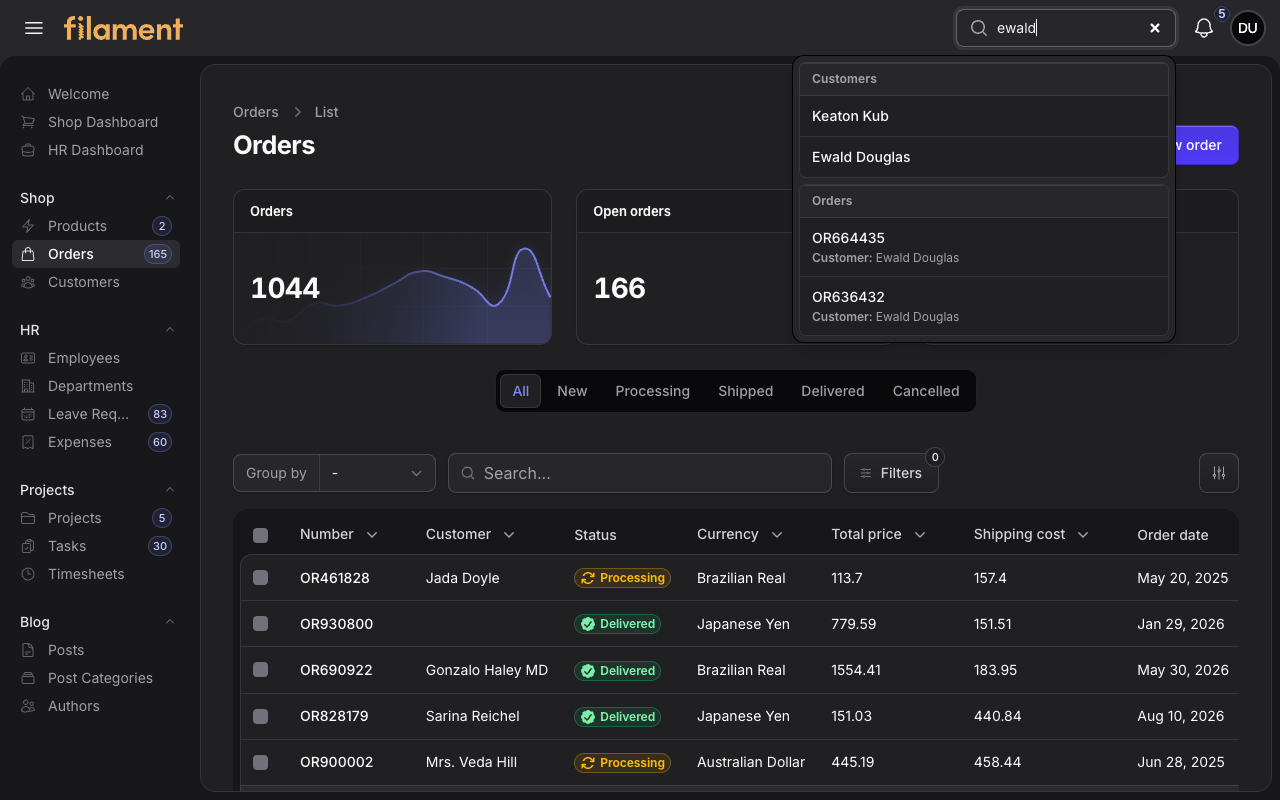Sort by the Shipping cost column
Image resolution: width=1280 pixels, height=800 pixels.
[1031, 535]
